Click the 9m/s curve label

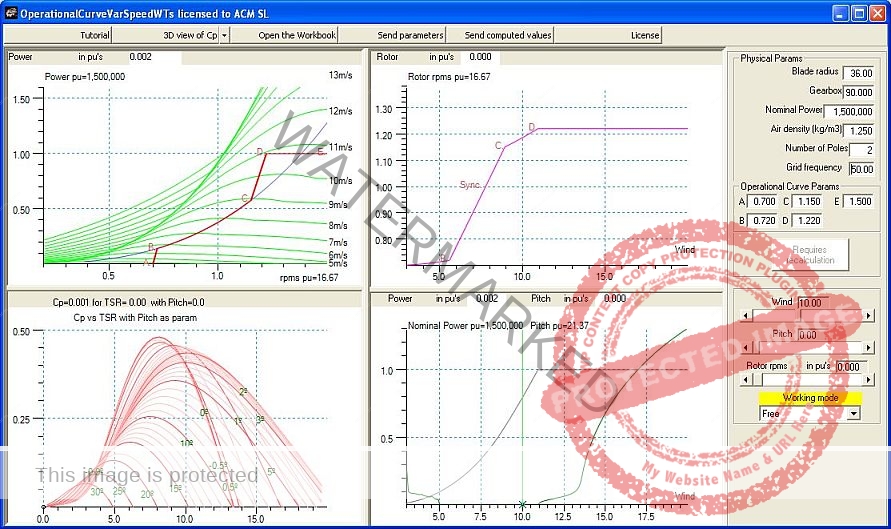[338, 205]
